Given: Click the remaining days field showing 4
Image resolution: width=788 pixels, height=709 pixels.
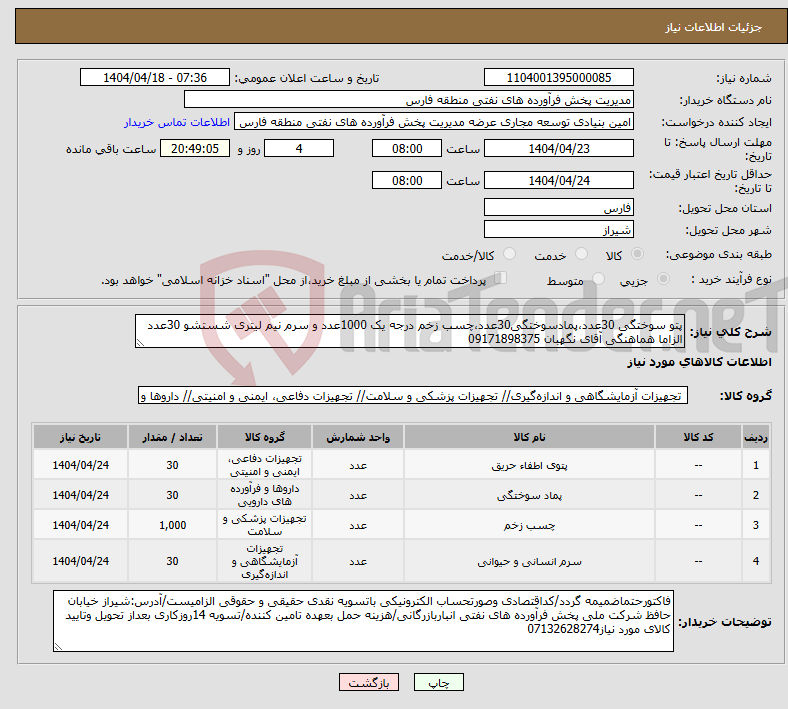Looking at the screenshot, I should tap(299, 148).
